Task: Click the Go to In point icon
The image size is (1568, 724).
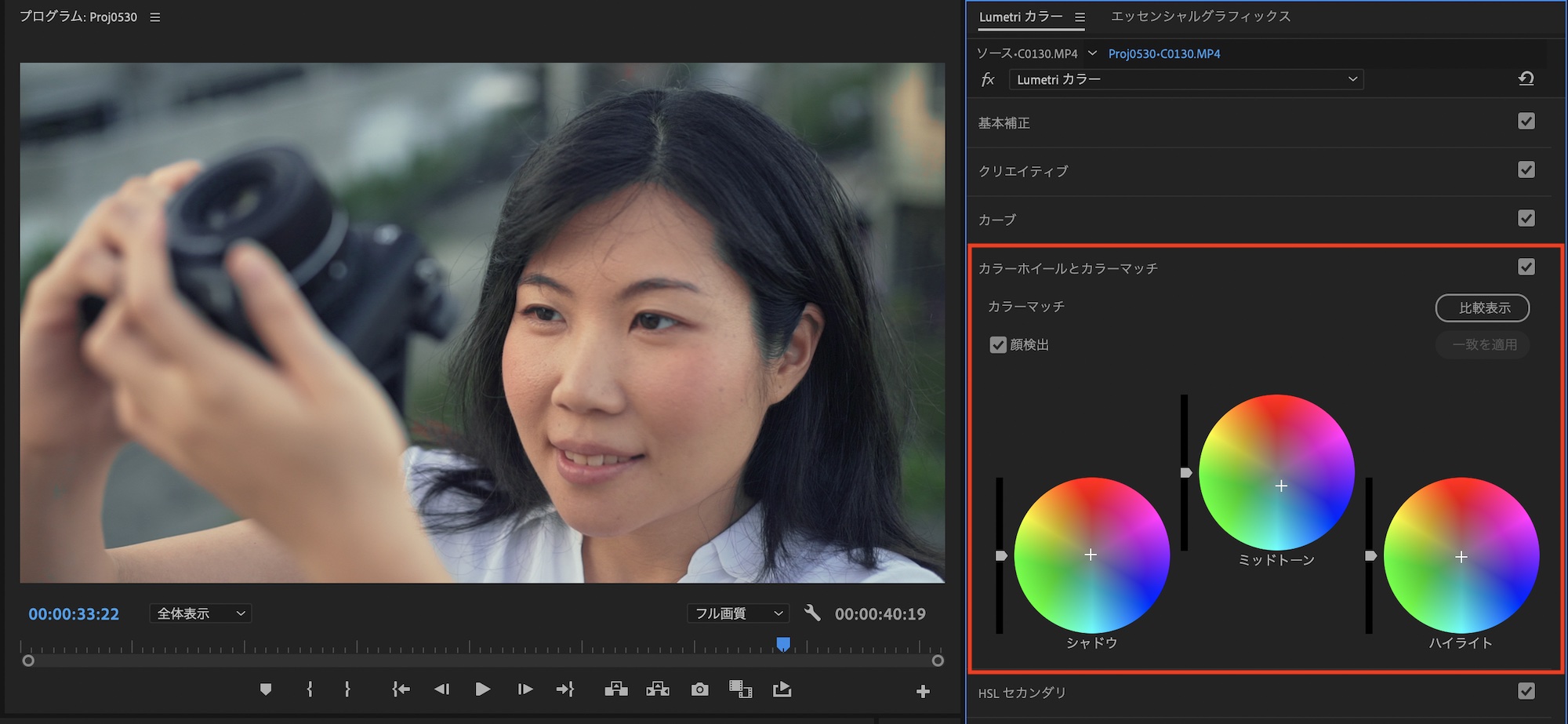Action: coord(401,689)
